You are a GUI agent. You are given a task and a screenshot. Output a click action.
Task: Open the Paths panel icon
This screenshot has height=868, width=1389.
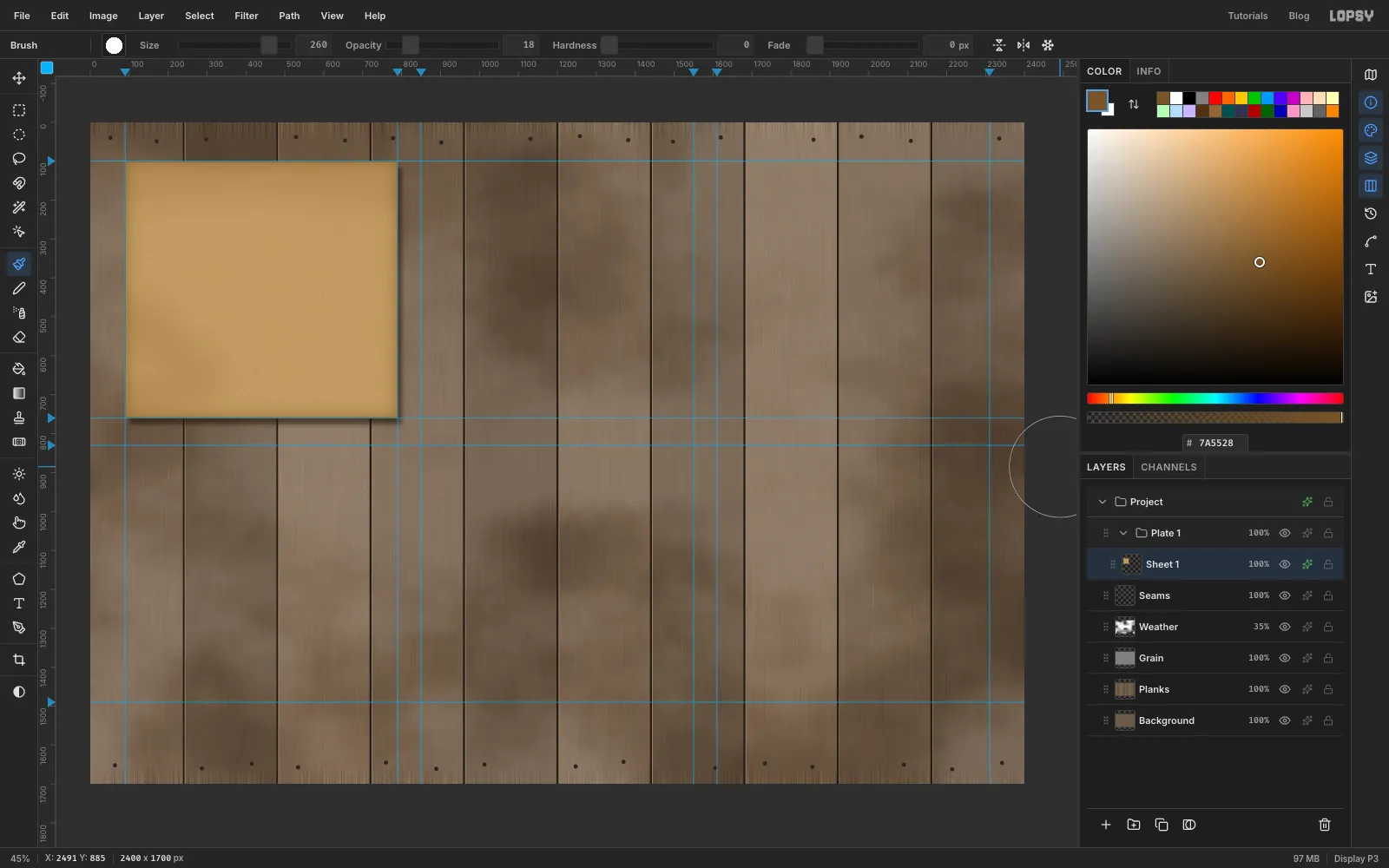pyautogui.click(x=1371, y=241)
